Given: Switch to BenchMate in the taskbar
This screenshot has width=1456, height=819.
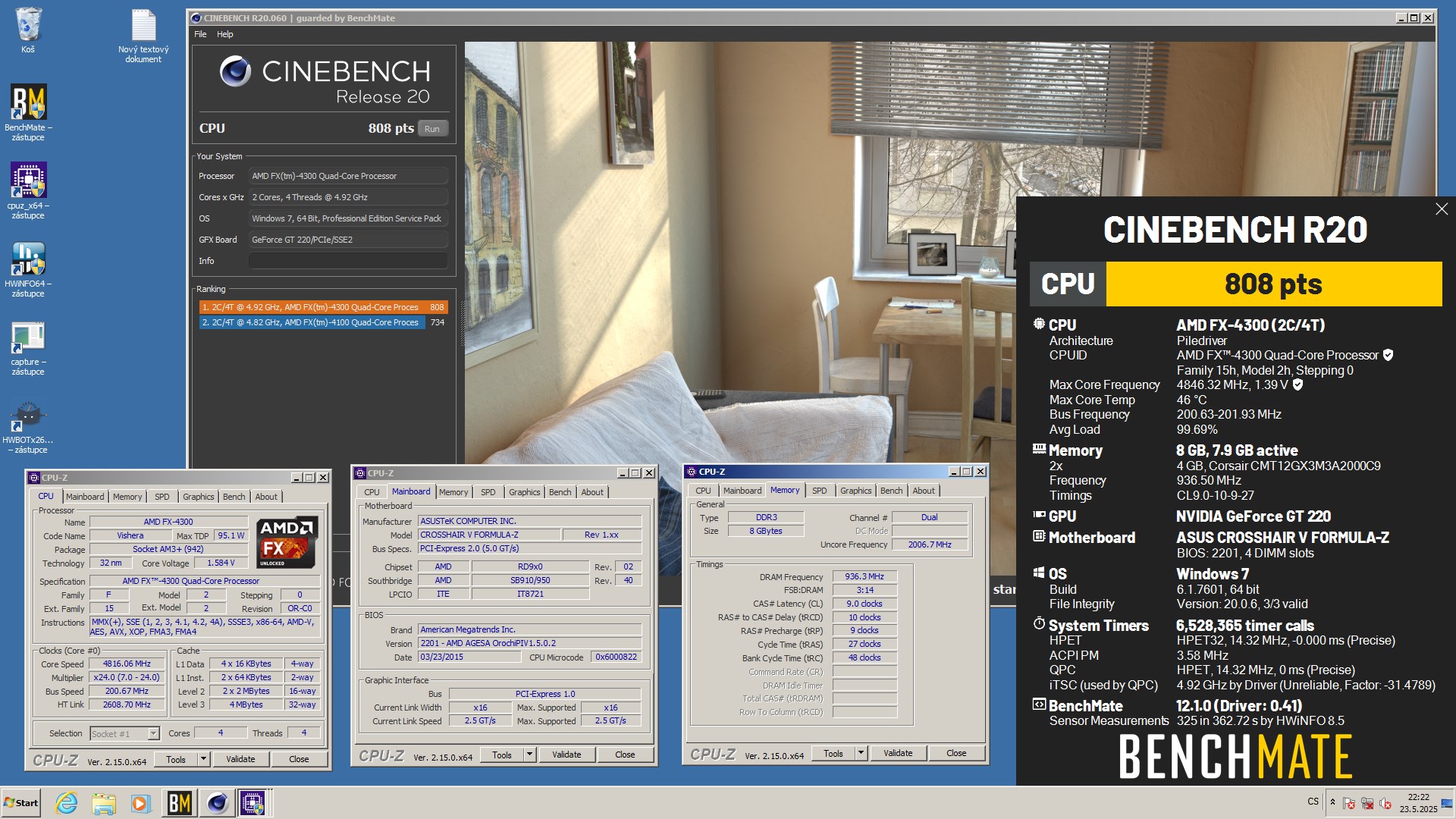Looking at the screenshot, I should pos(179,802).
